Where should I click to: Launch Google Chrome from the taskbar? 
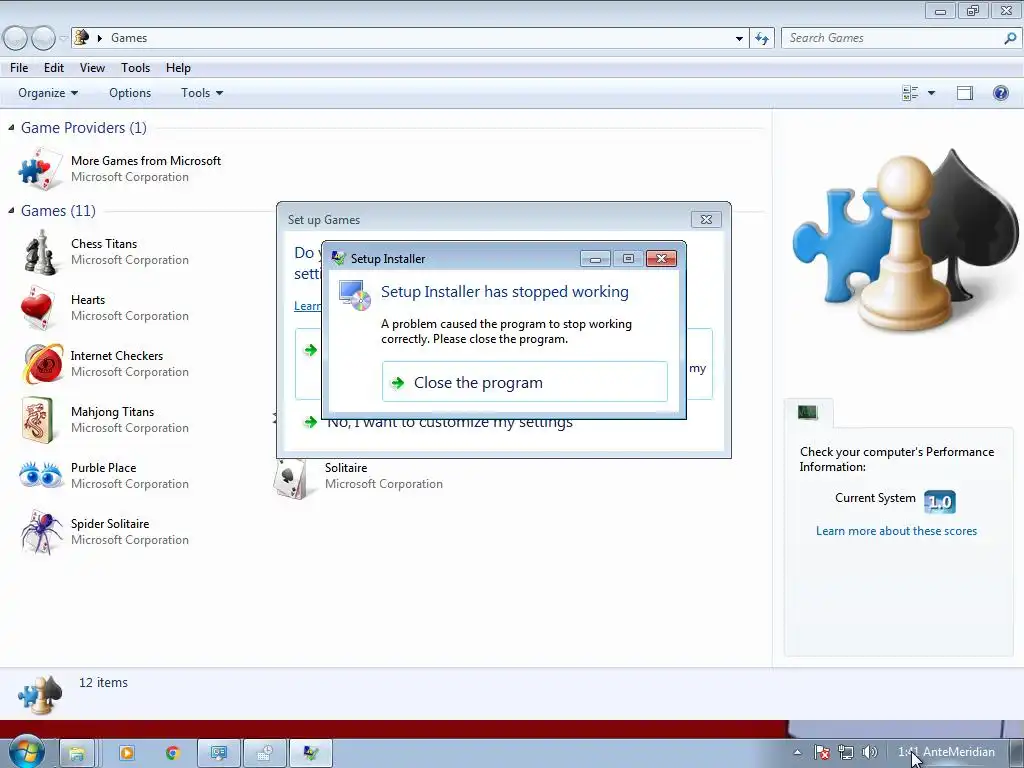click(172, 754)
